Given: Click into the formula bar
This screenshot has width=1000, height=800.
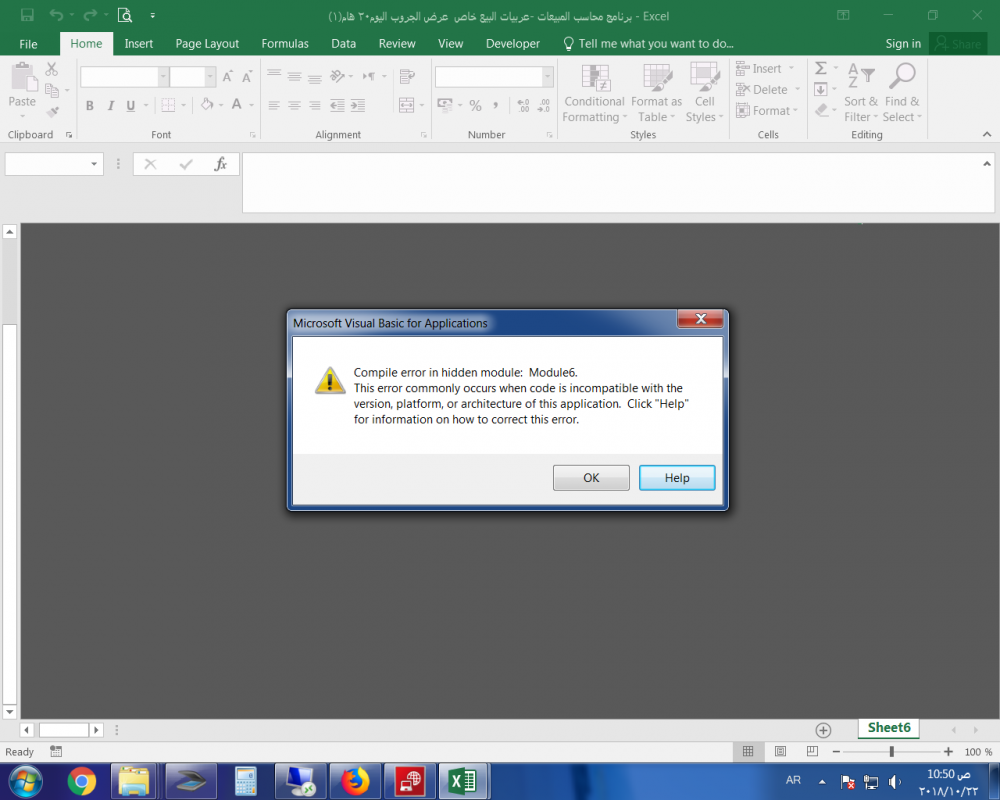Looking at the screenshot, I should coord(617,182).
